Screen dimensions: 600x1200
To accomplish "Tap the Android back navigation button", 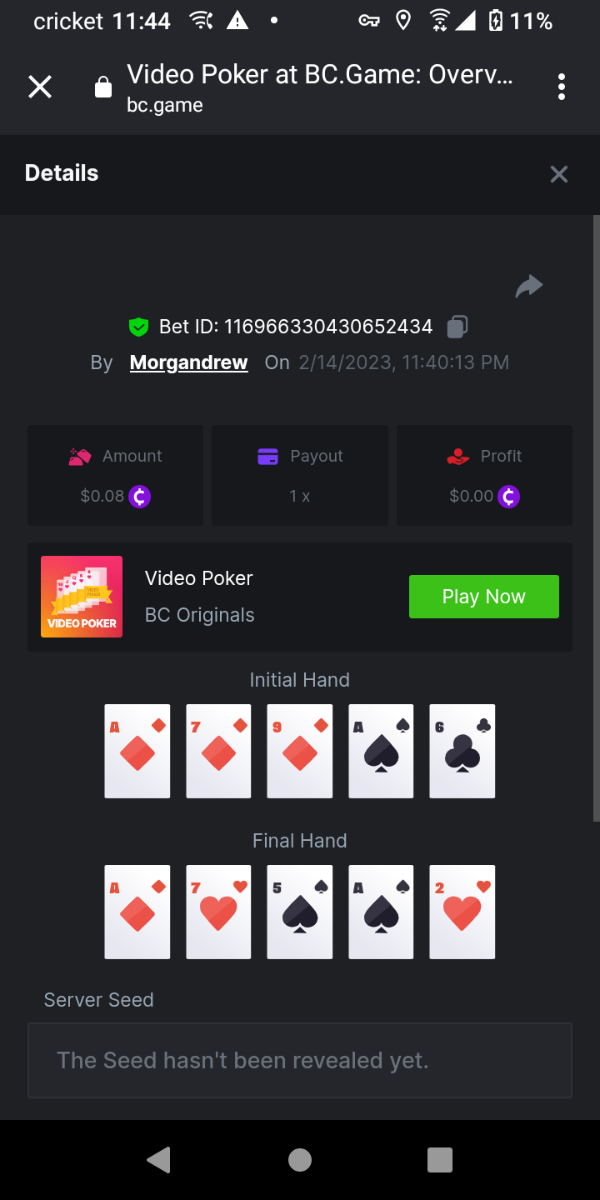I will point(158,1159).
